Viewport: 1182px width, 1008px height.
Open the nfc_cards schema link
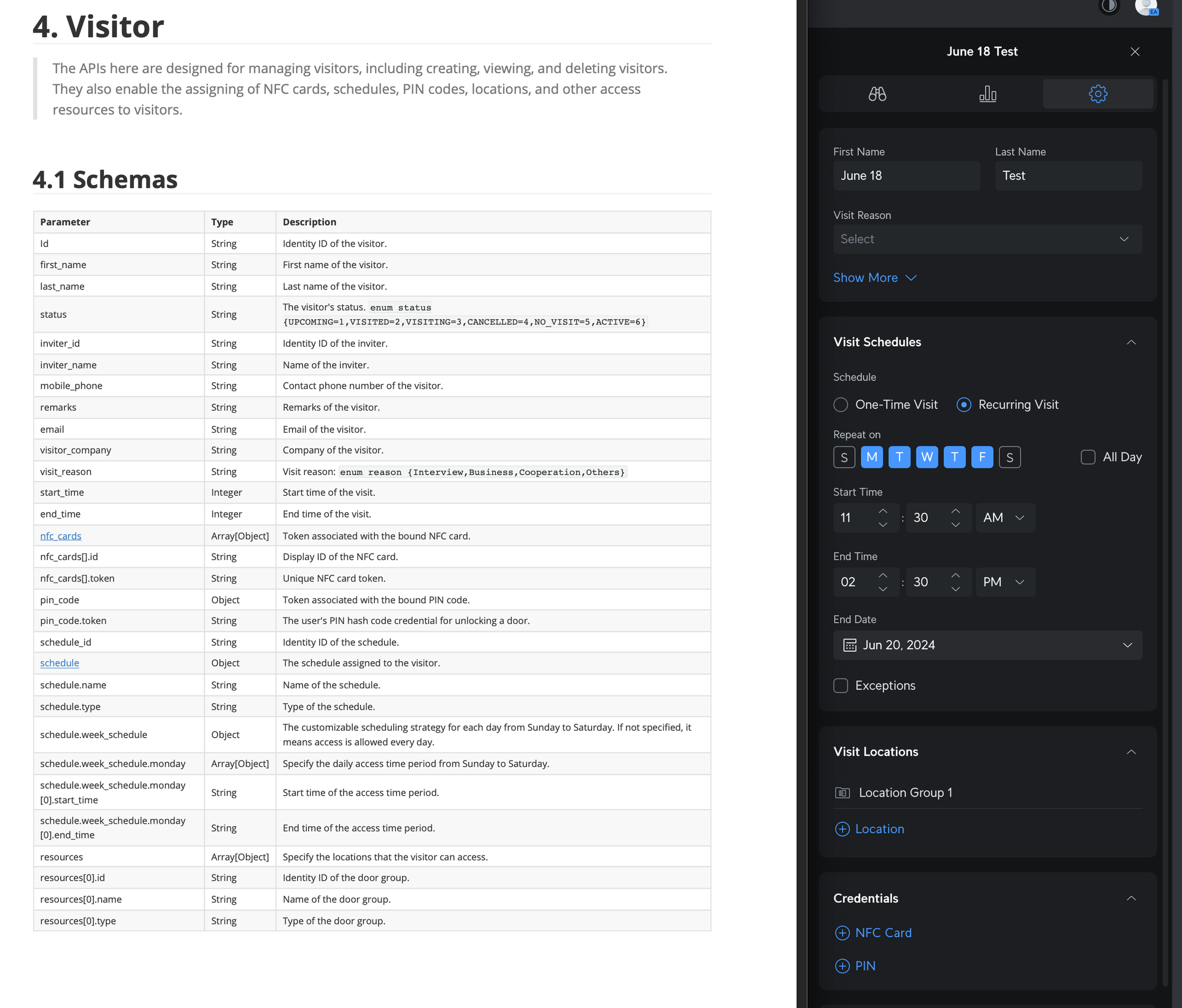click(x=60, y=536)
